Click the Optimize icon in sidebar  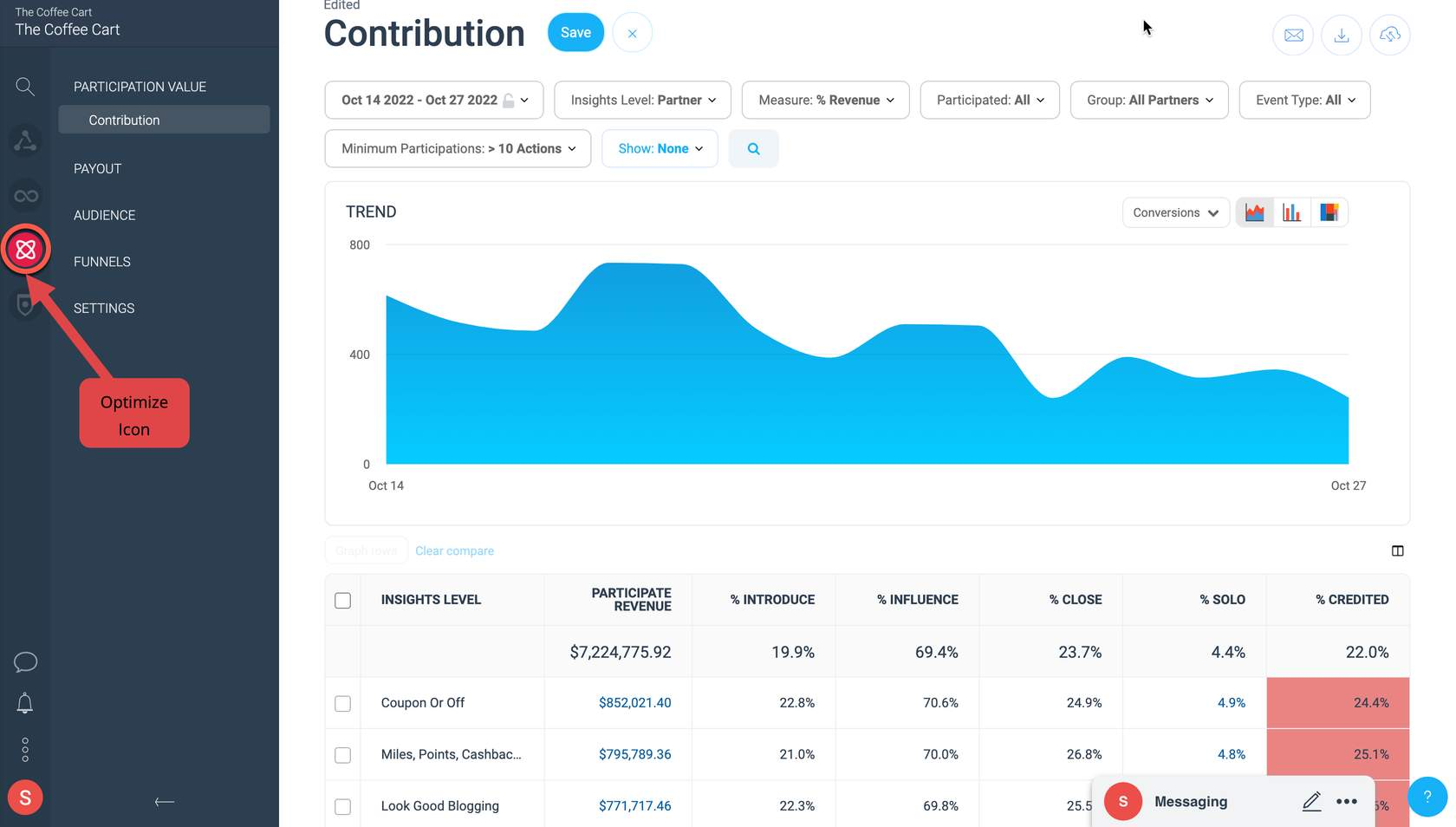pyautogui.click(x=26, y=250)
